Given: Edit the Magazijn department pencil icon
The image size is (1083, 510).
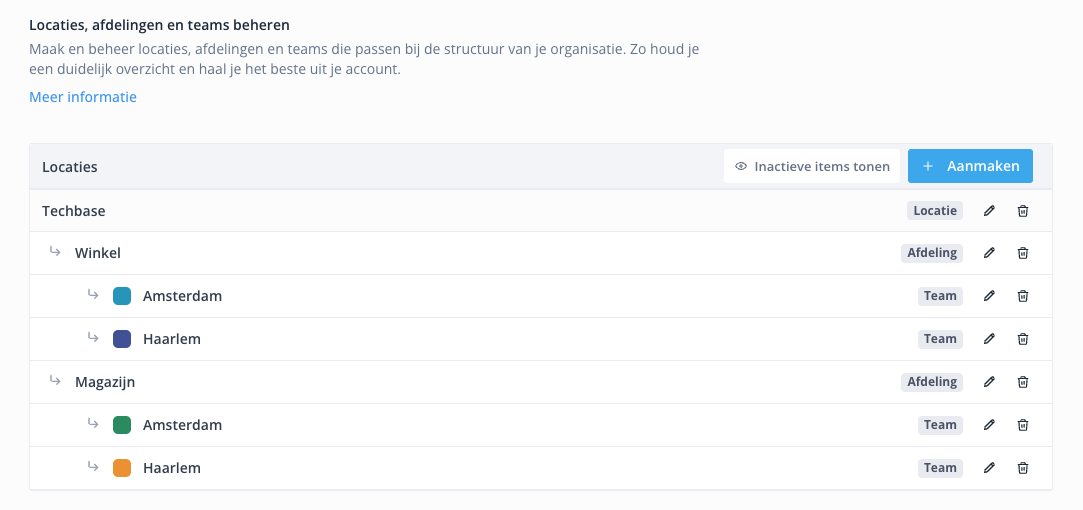Looking at the screenshot, I should [989, 382].
